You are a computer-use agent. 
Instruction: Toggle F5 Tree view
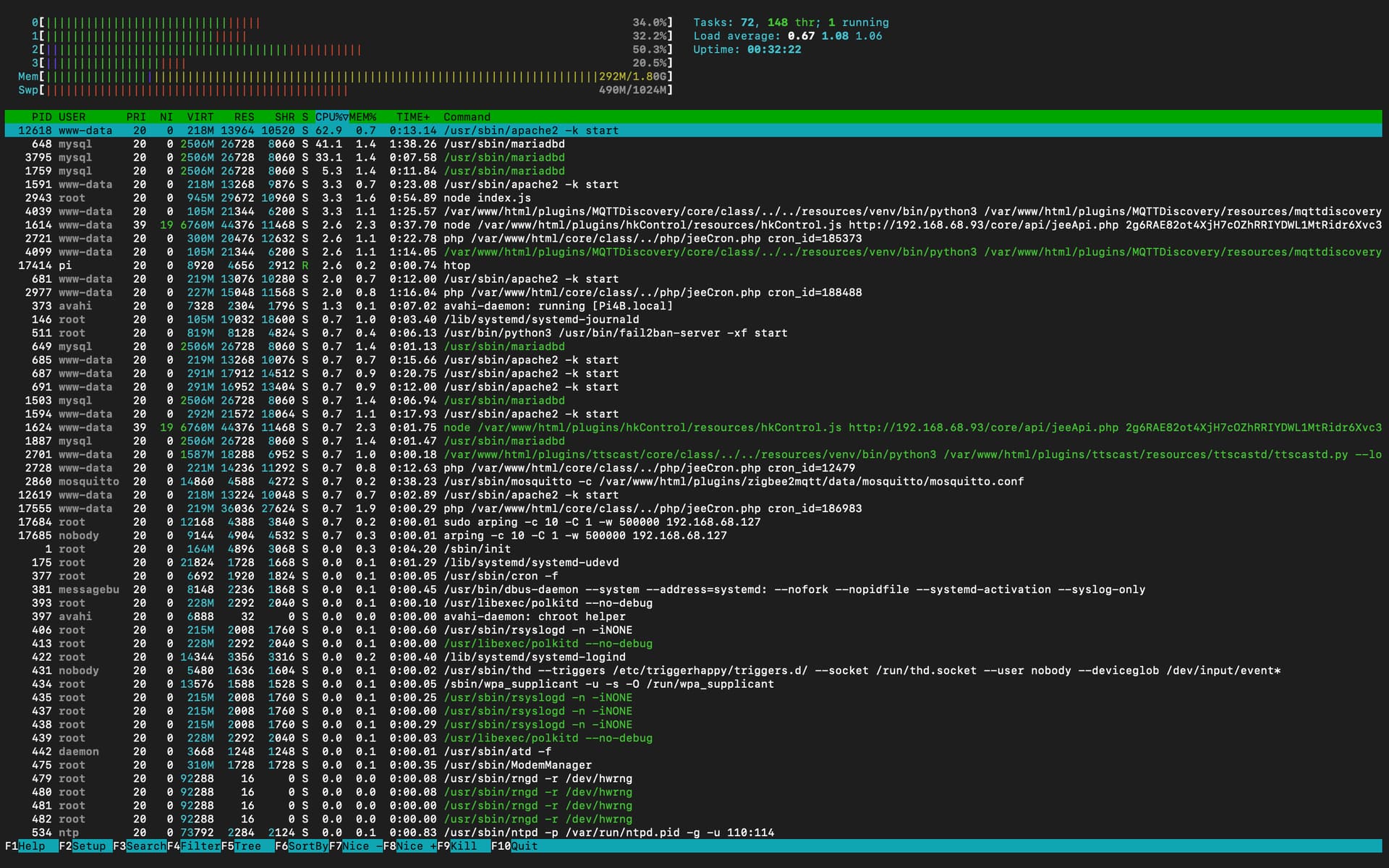tap(247, 846)
